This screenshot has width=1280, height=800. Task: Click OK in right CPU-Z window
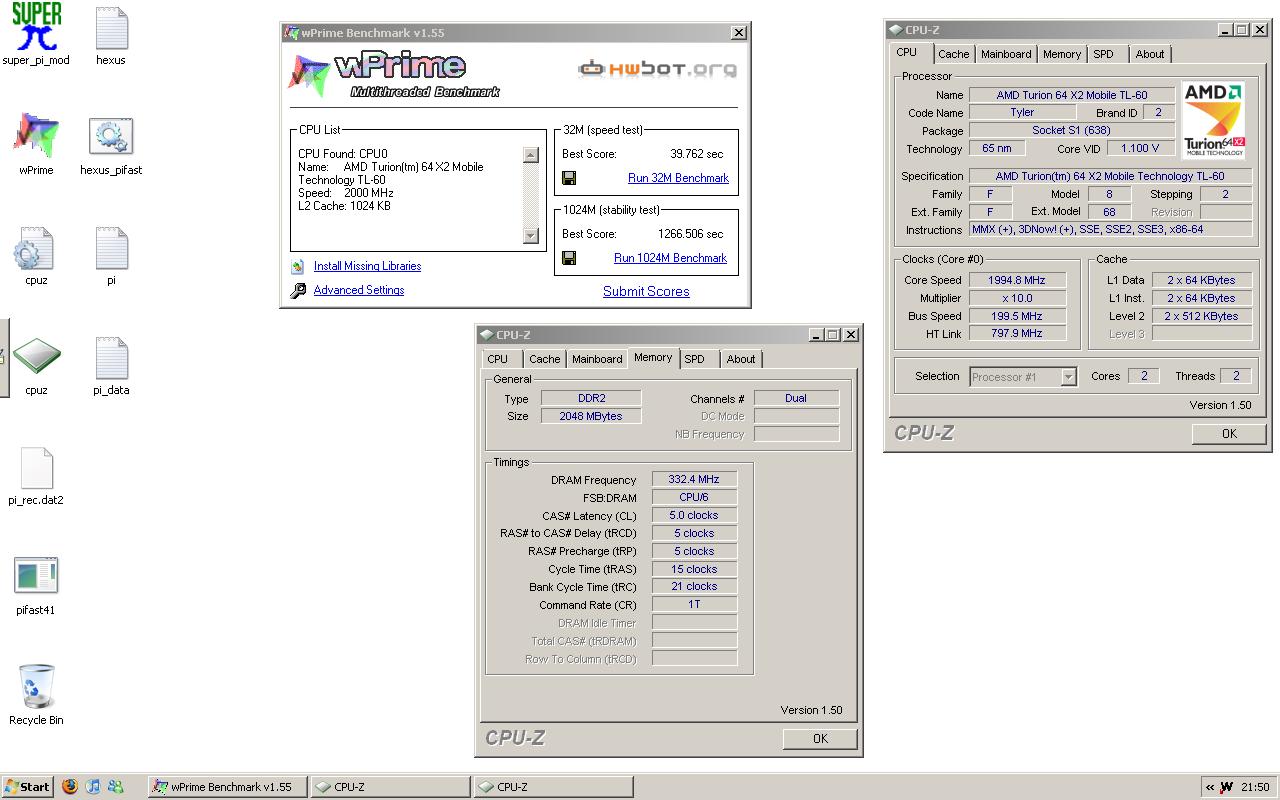(x=1229, y=434)
